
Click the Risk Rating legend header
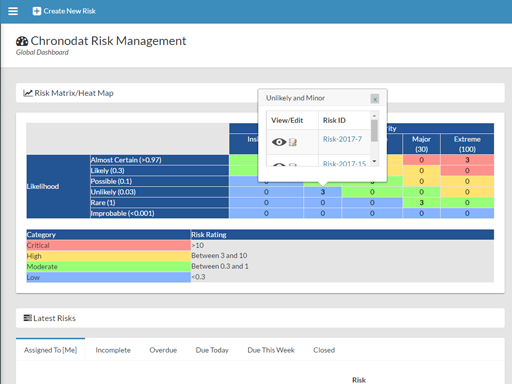tap(342, 235)
